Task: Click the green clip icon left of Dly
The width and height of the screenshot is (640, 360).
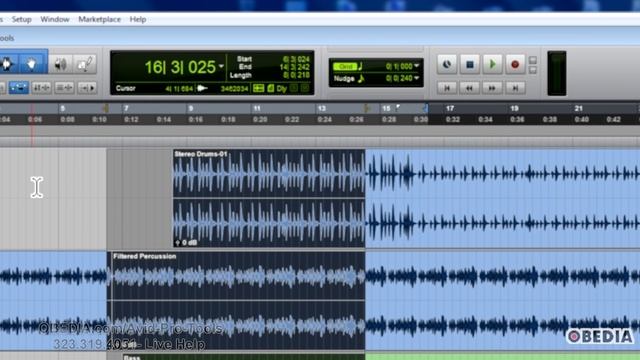Action: click(x=271, y=88)
